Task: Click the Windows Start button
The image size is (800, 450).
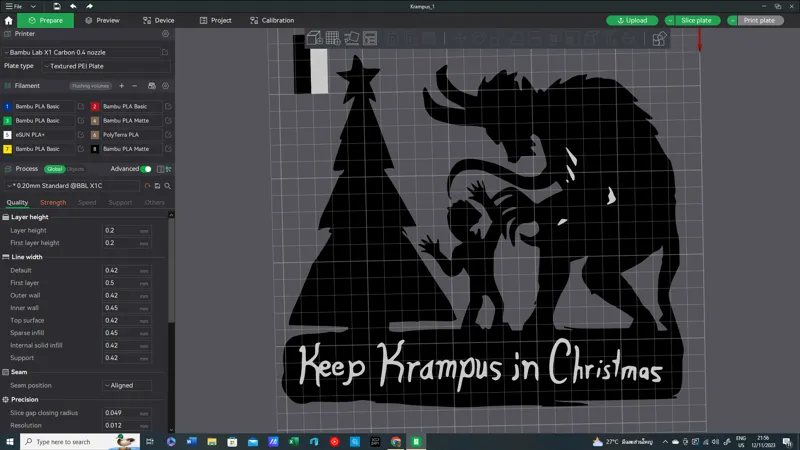Action: point(9,441)
